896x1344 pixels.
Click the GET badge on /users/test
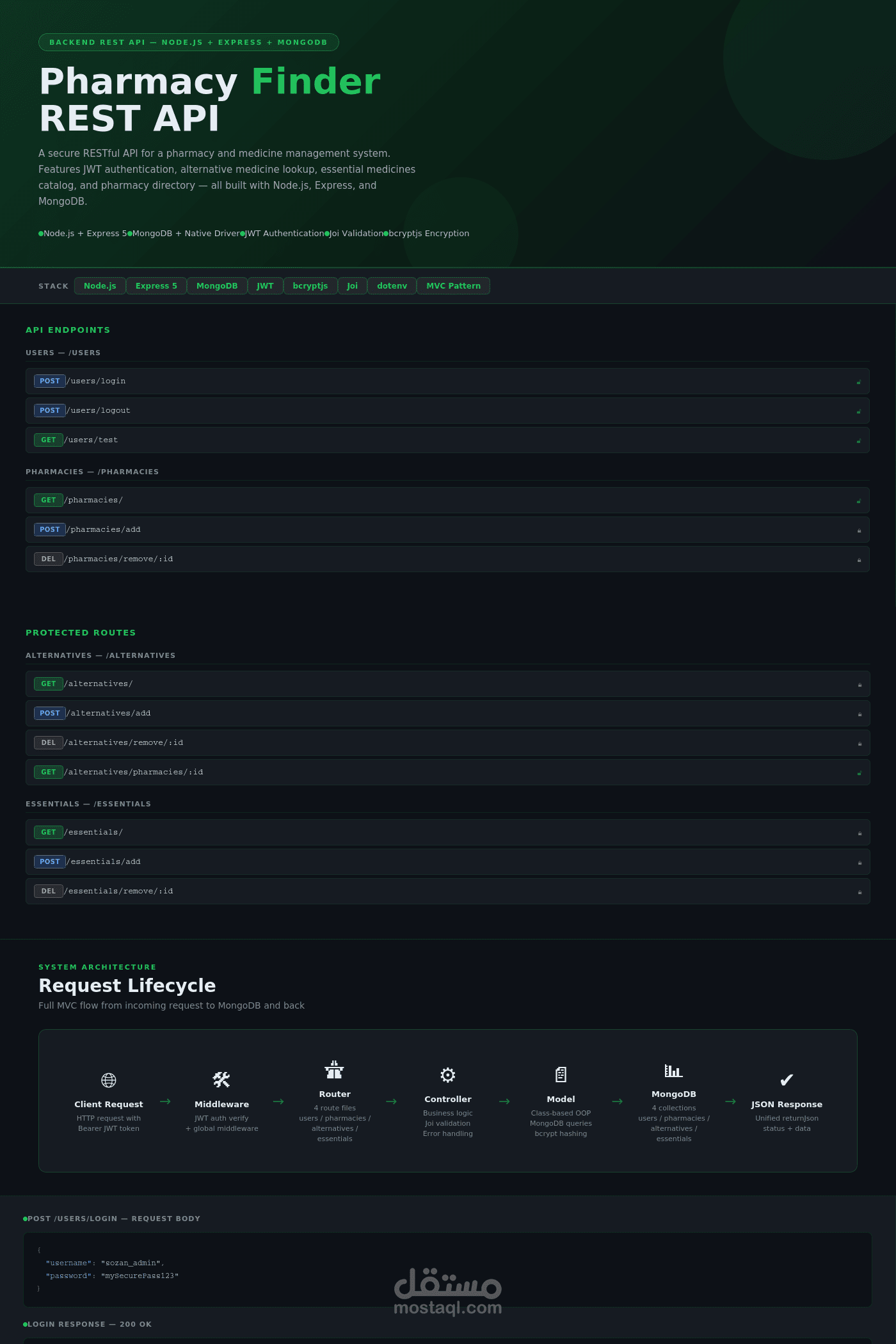point(49,440)
